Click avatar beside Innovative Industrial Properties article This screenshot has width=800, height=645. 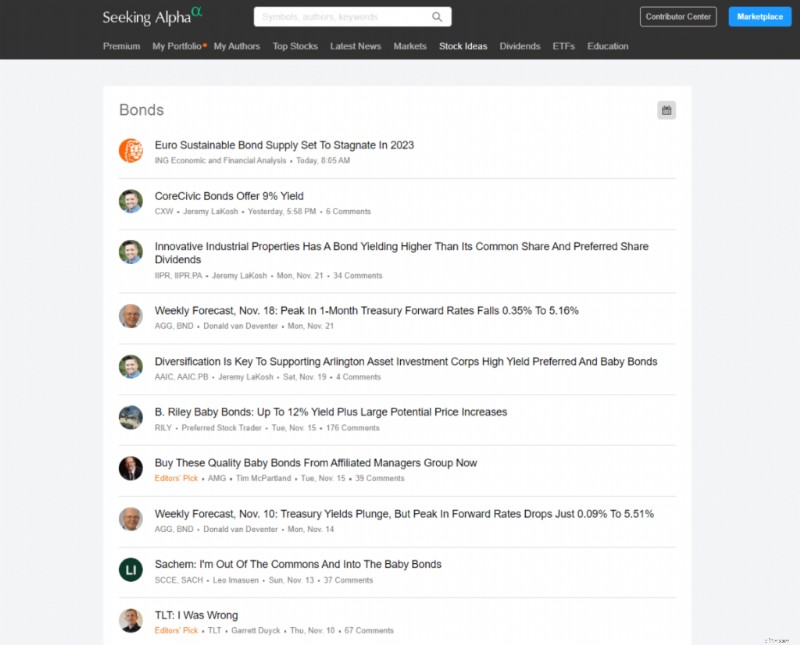click(131, 252)
